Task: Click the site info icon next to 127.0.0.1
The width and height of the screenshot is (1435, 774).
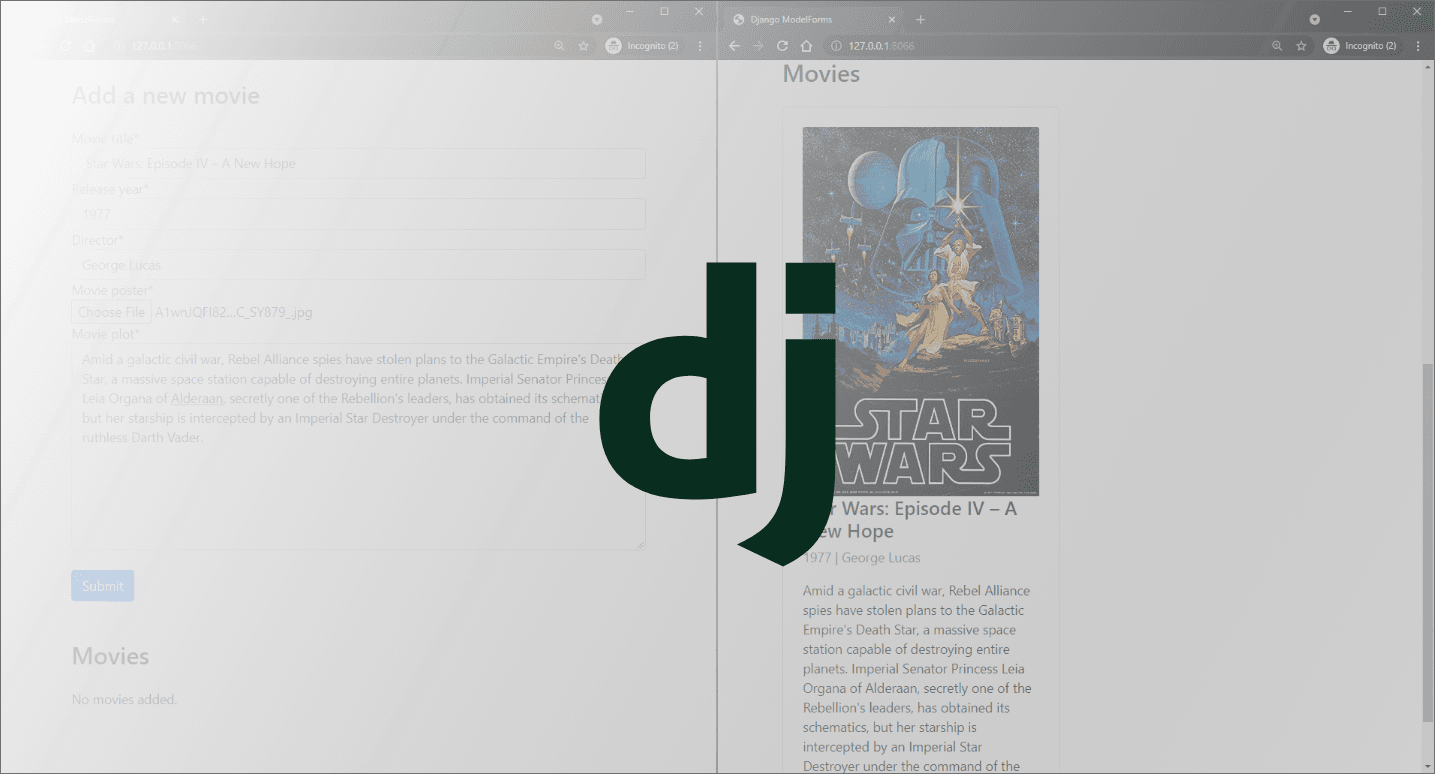Action: coord(835,45)
